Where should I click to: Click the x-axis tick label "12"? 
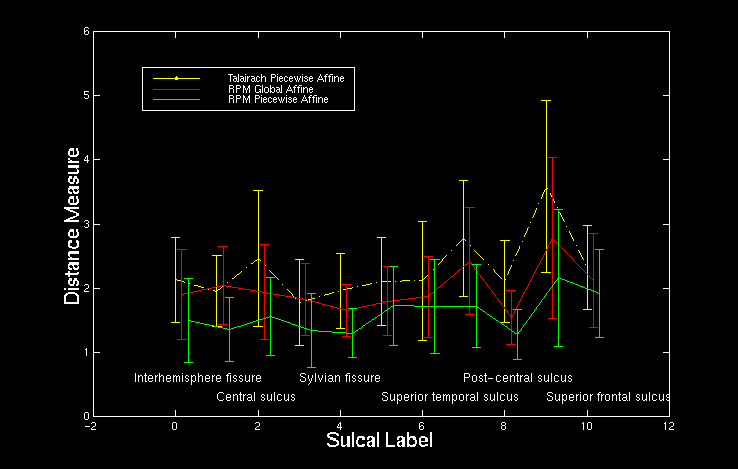pyautogui.click(x=668, y=426)
